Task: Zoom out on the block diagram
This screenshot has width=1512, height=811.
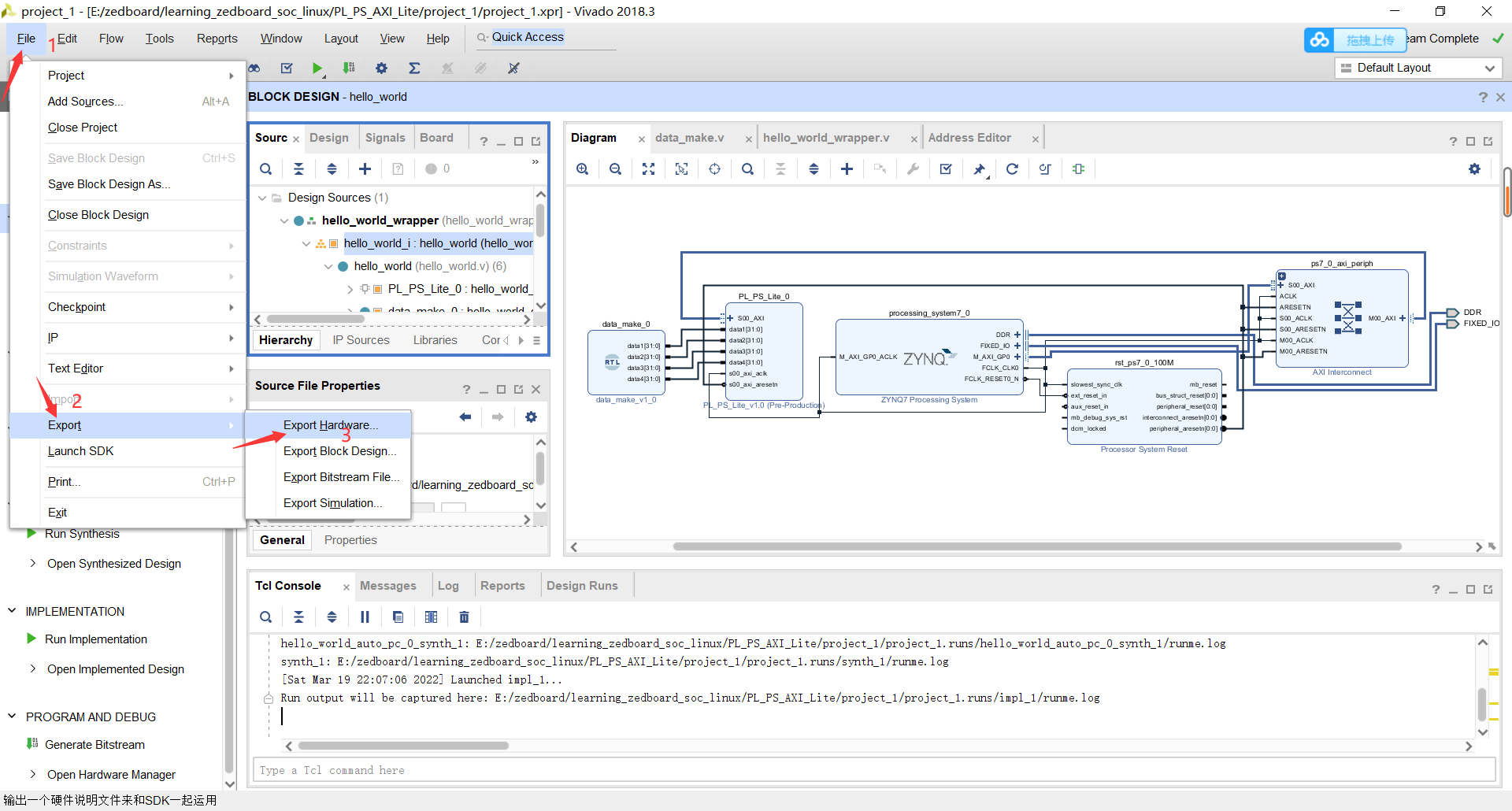Action: pyautogui.click(x=615, y=168)
